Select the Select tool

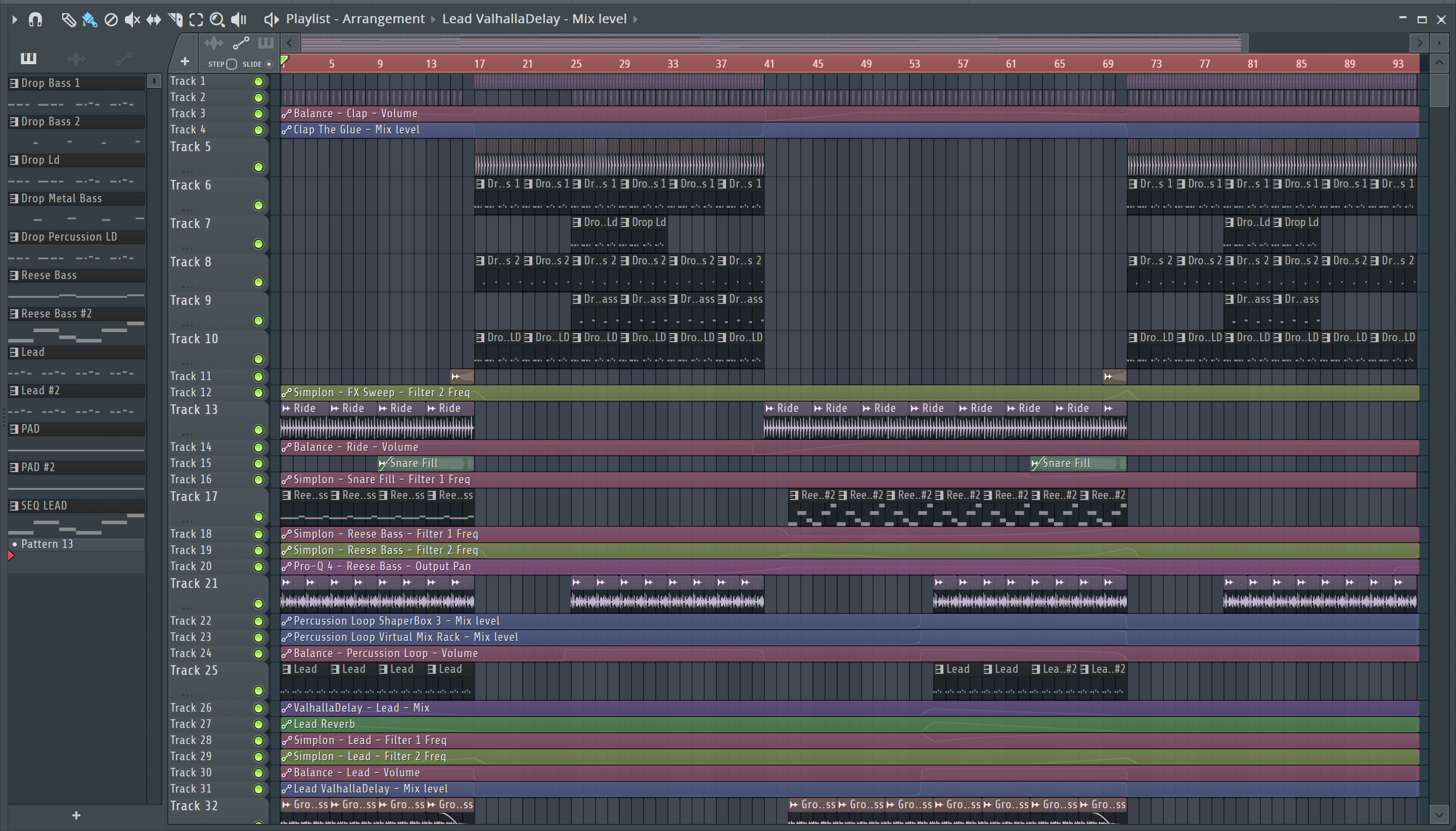[x=196, y=20]
